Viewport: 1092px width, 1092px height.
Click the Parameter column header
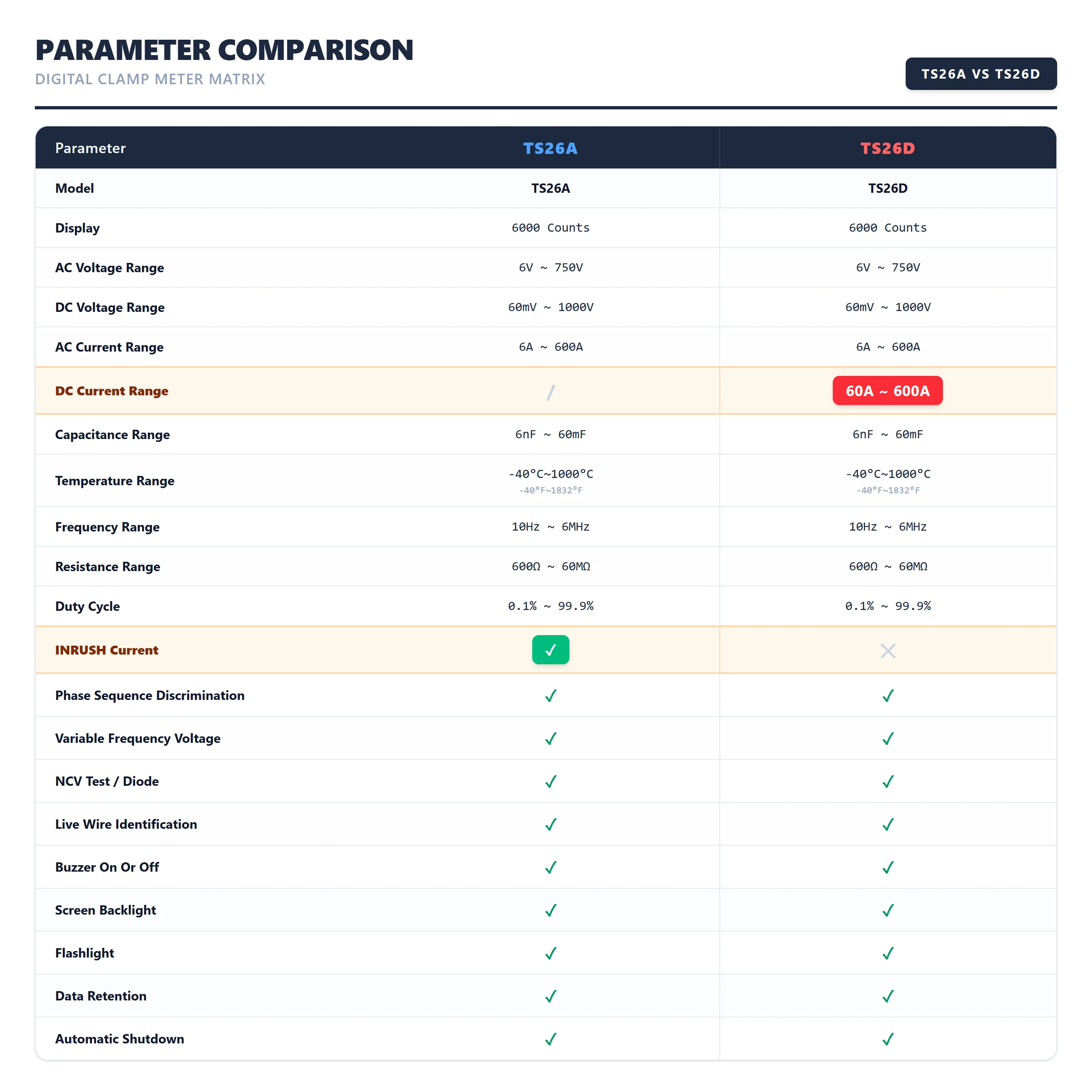click(90, 148)
